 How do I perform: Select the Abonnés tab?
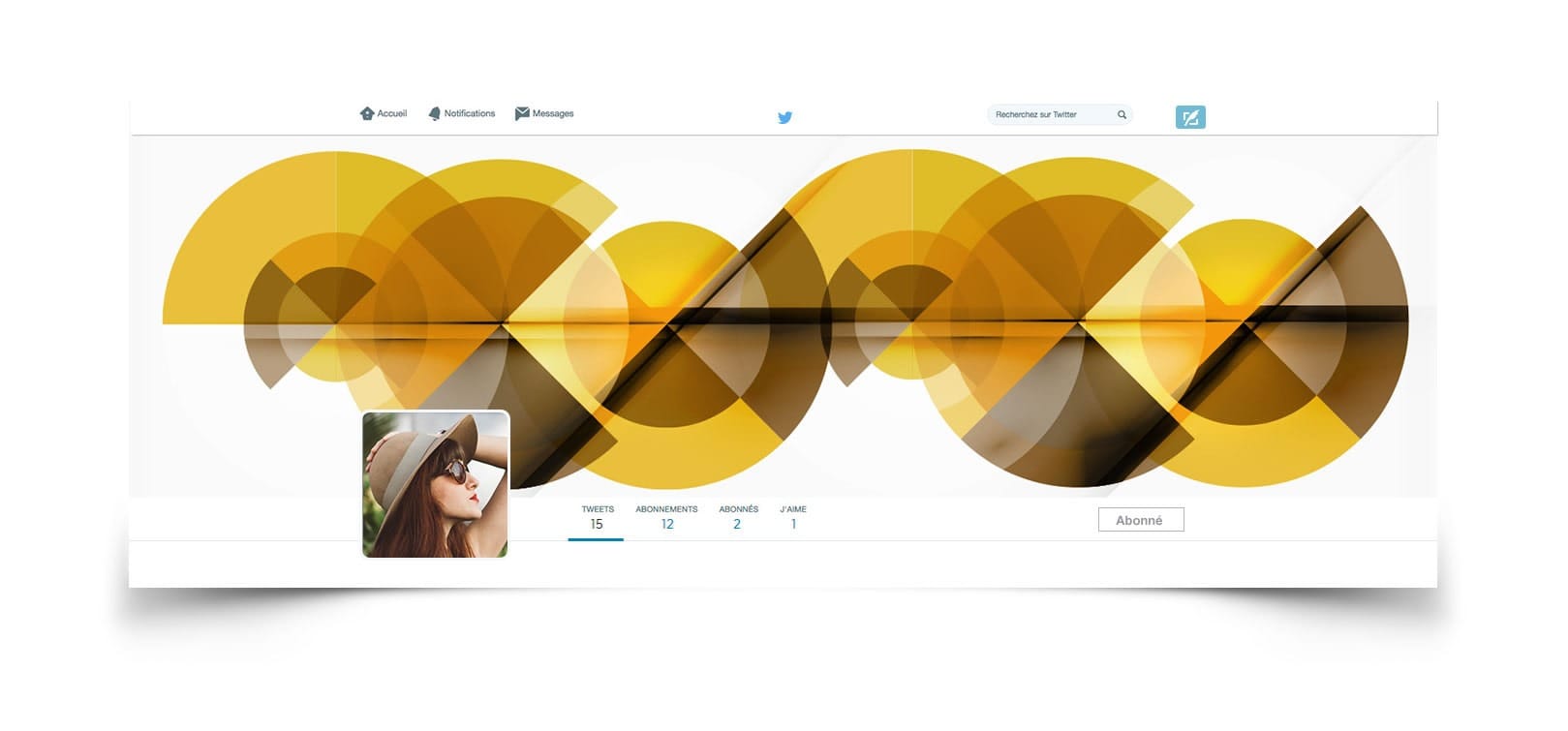tap(738, 518)
